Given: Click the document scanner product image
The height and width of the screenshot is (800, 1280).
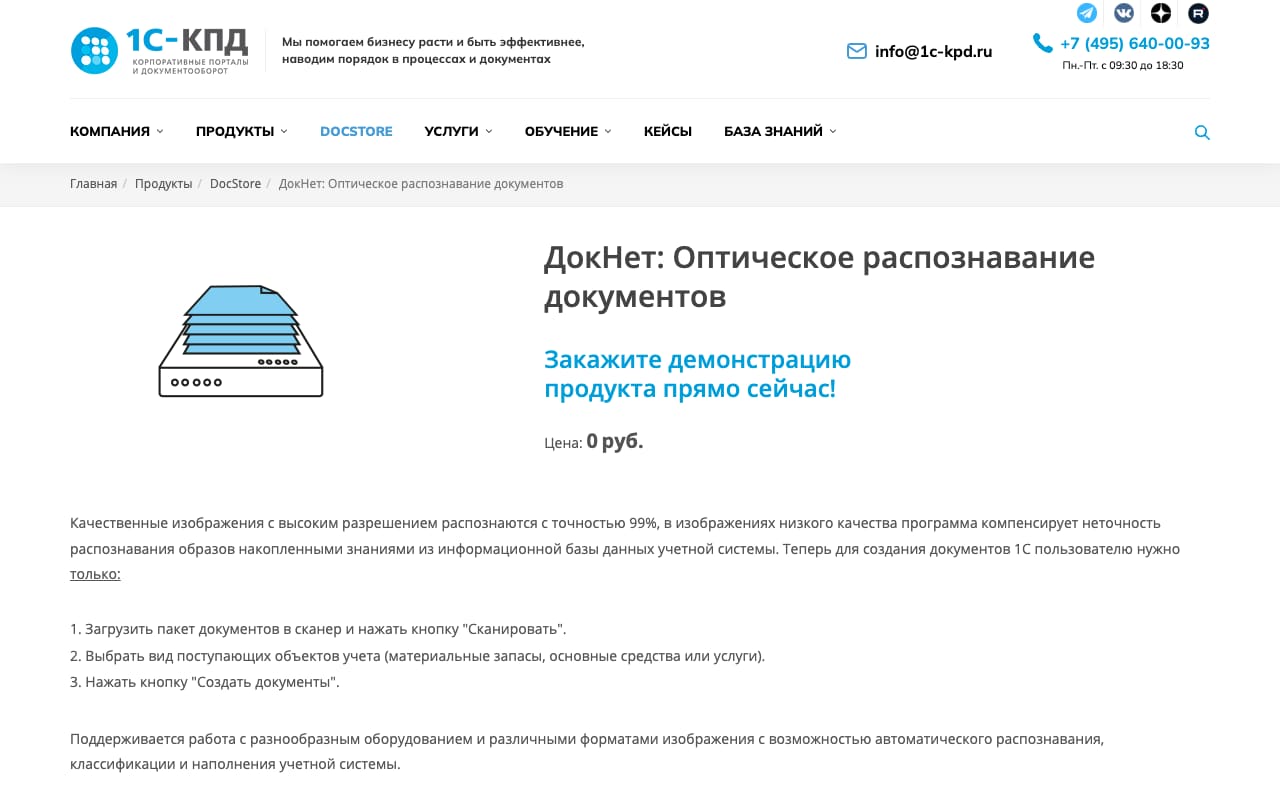Looking at the screenshot, I should (241, 341).
